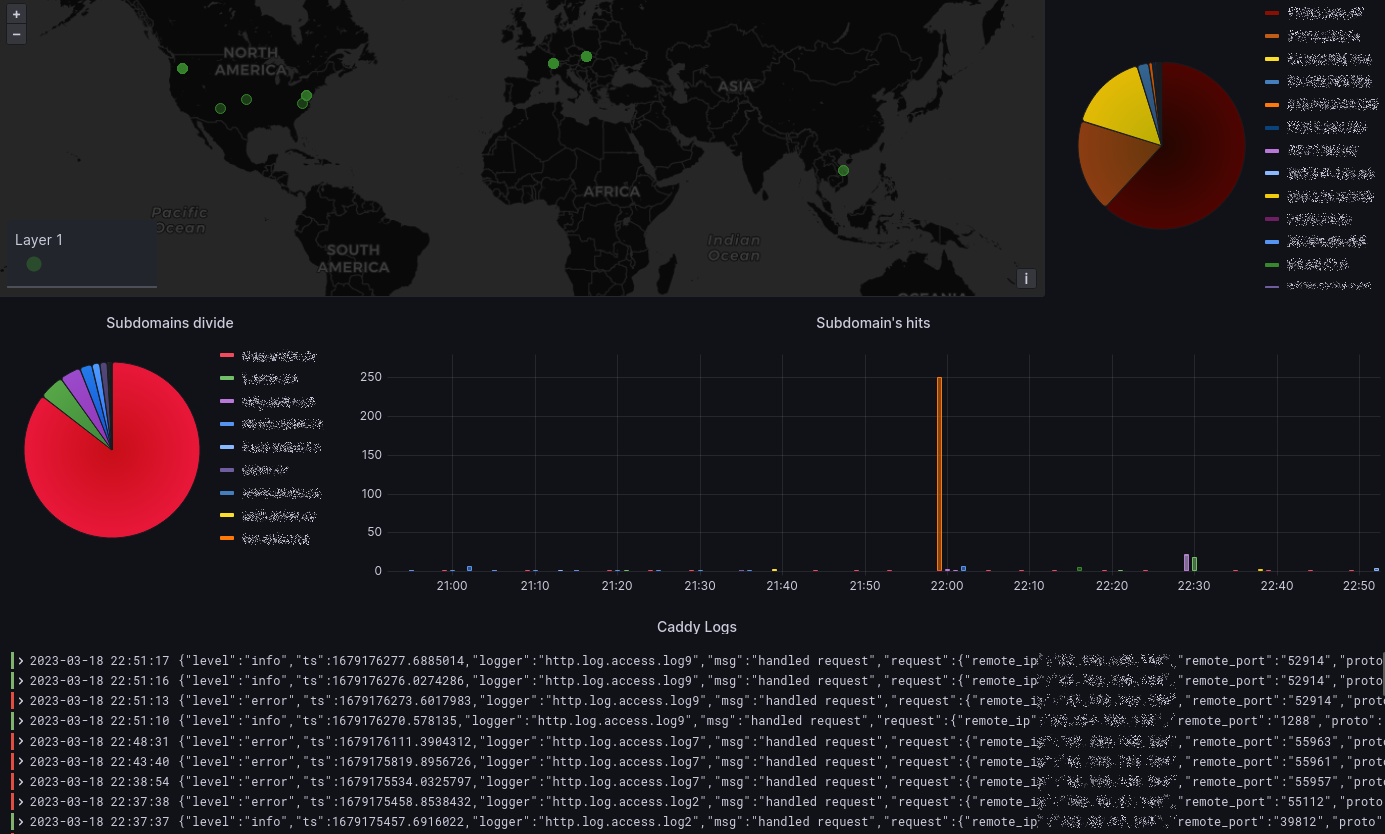Open the Caddy Logs panel title menu
The height and width of the screenshot is (834, 1385).
tap(697, 627)
